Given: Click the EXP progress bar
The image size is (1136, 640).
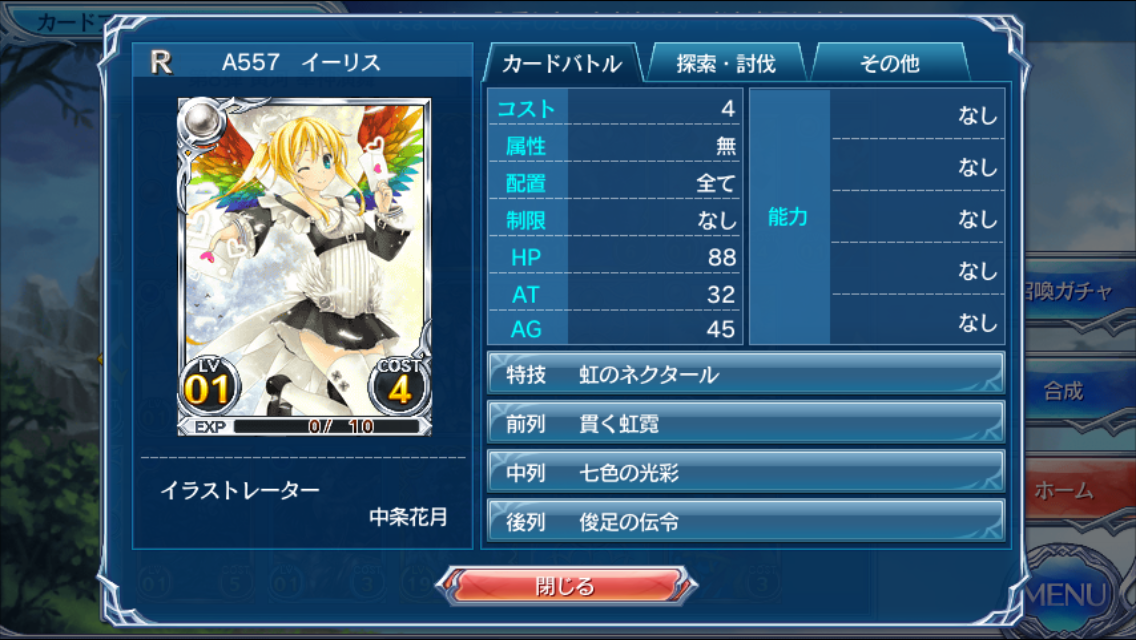Looking at the screenshot, I should [326, 426].
